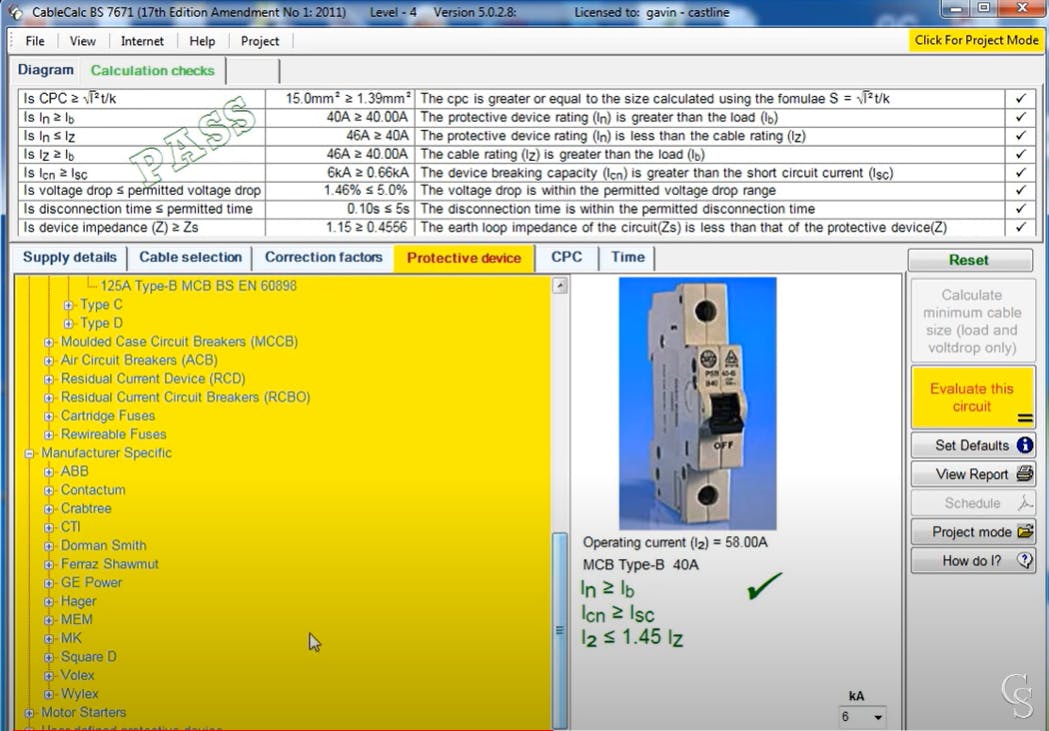Click the How do I? button
Viewport: 1049px width, 731px height.
click(x=973, y=560)
